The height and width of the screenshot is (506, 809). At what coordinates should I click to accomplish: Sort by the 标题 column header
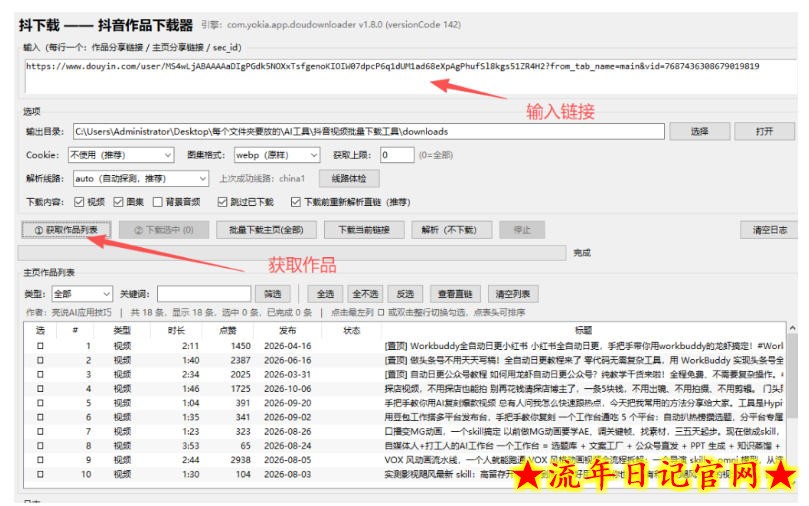tap(584, 330)
